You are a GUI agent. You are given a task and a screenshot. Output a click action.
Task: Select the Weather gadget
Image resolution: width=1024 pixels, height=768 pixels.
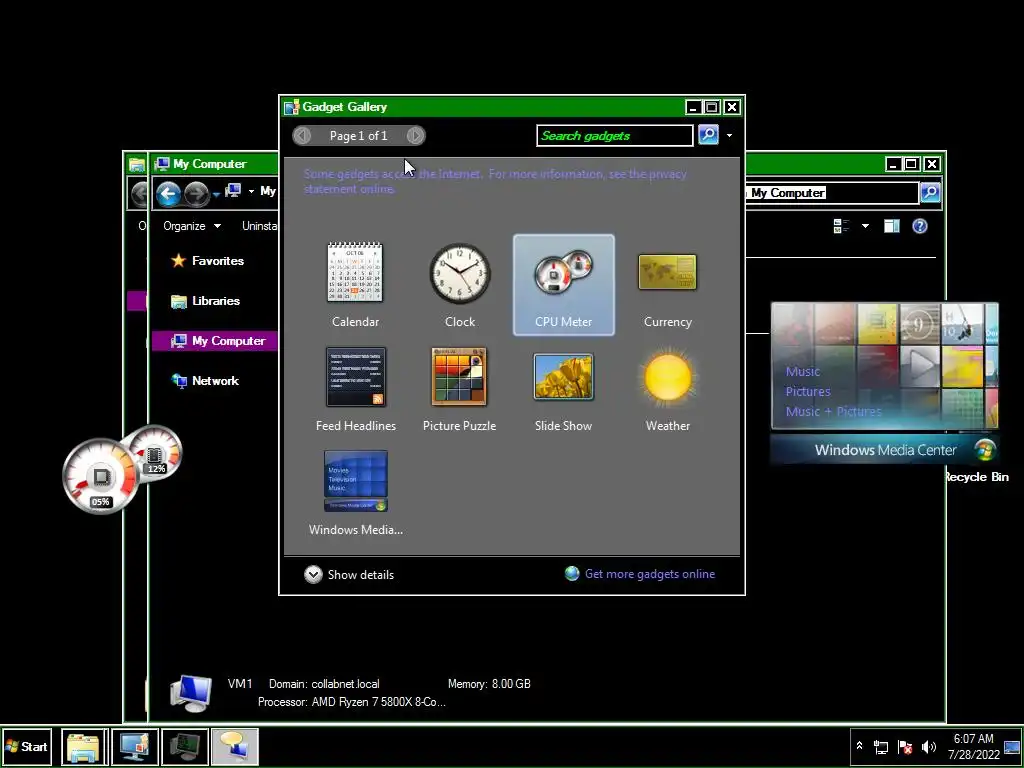(667, 389)
